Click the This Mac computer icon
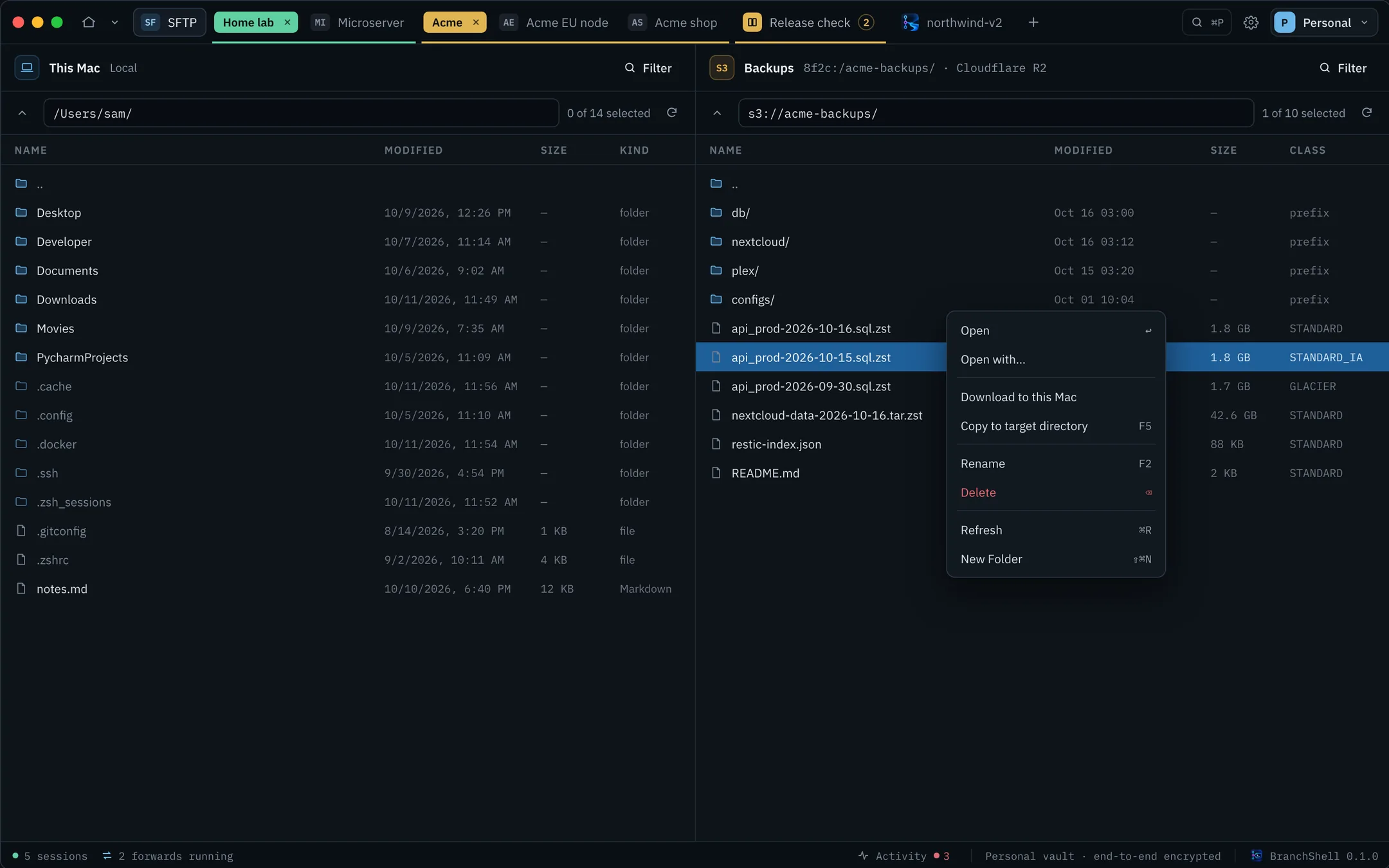The width and height of the screenshot is (1389, 868). click(x=27, y=68)
